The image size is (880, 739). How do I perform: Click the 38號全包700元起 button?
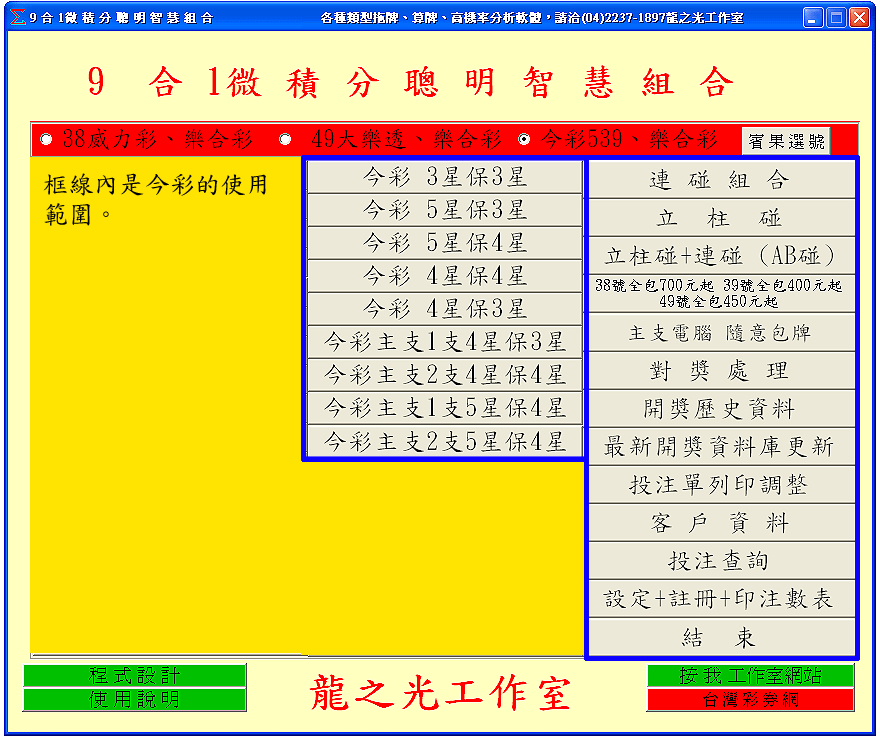click(721, 294)
